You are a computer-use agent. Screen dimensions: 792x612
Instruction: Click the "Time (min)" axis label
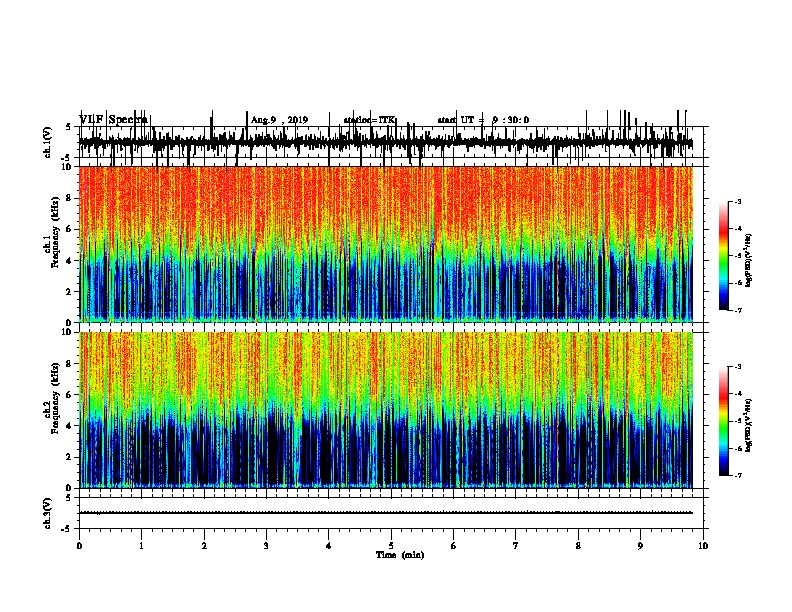[x=400, y=555]
